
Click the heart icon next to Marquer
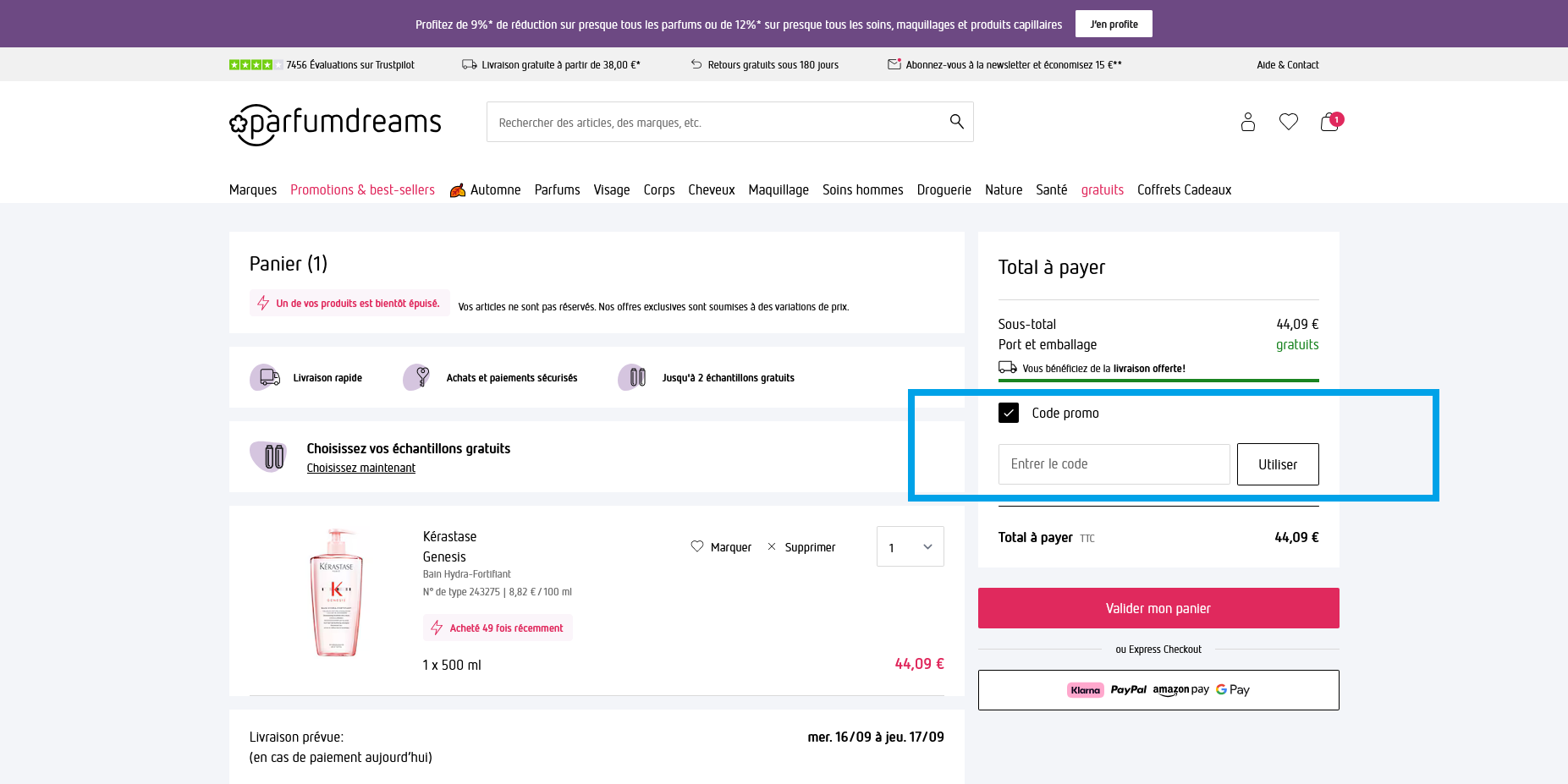pos(697,546)
